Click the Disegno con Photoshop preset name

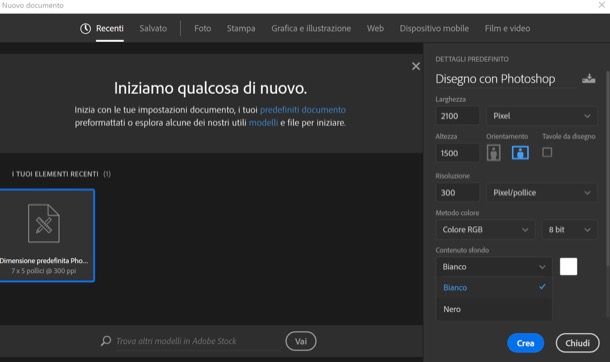pyautogui.click(x=495, y=79)
